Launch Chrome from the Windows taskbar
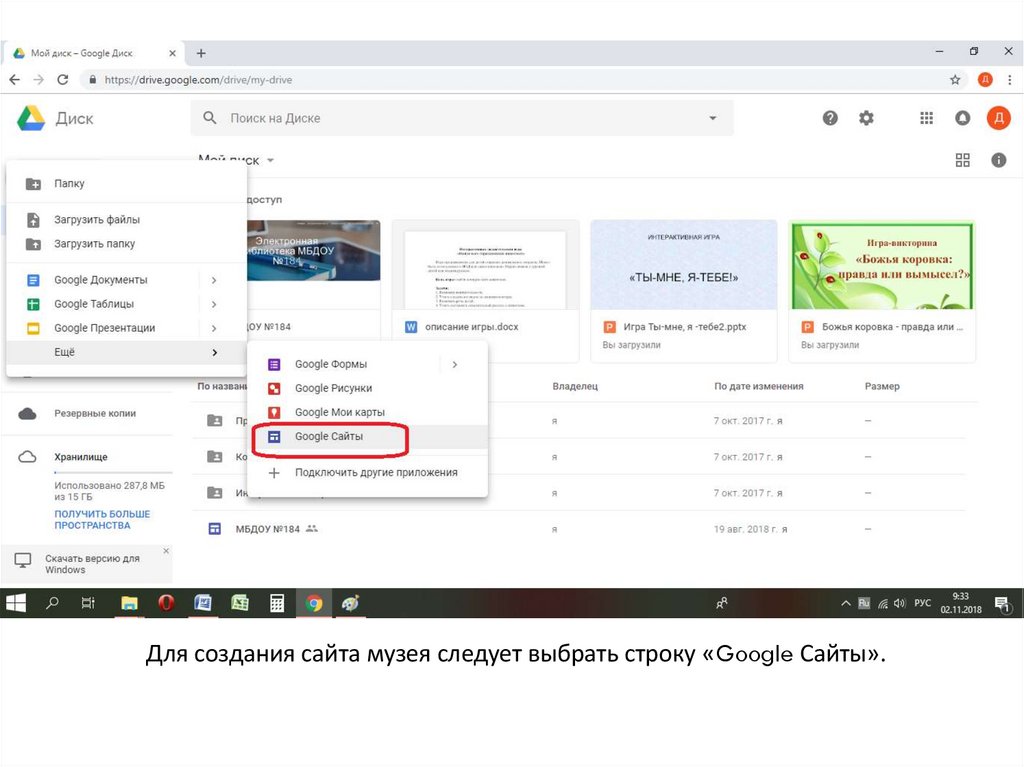The width and height of the screenshot is (1024, 767). click(314, 603)
